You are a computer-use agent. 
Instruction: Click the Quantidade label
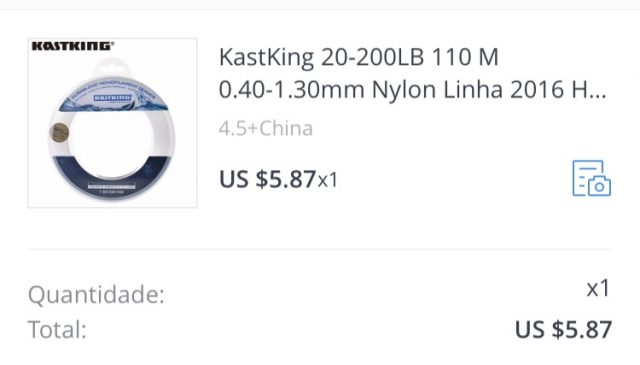coord(96,294)
